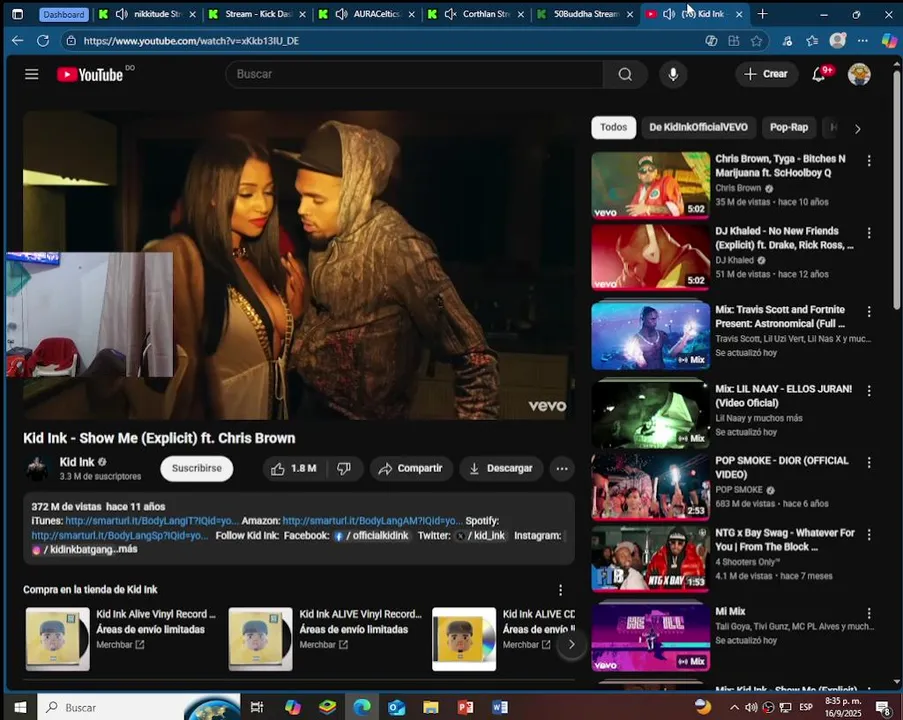Viewport: 903px width, 720px height.
Task: Open the YouTube hamburger guide menu
Action: pyautogui.click(x=32, y=74)
